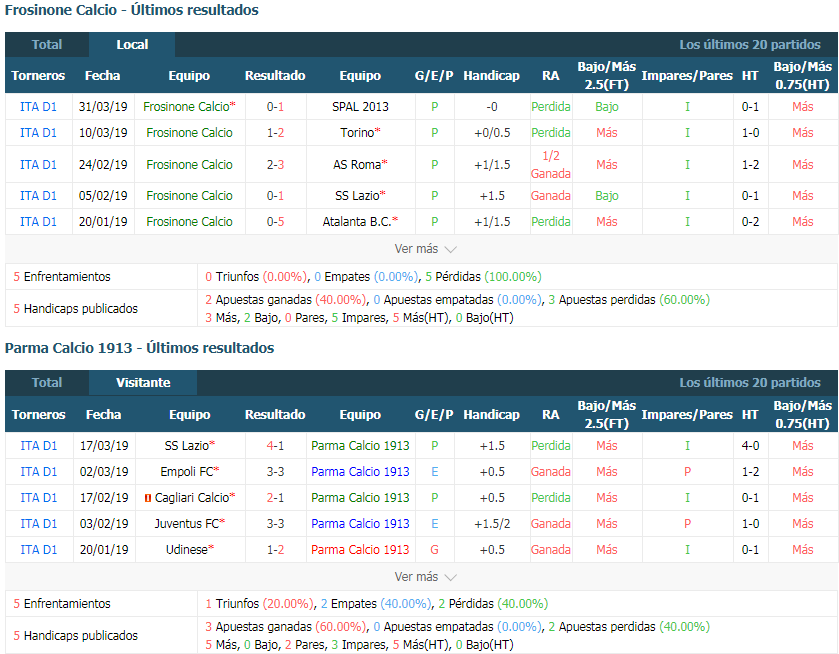Click Udinese team name
This screenshot has width=839, height=654.
point(186,550)
